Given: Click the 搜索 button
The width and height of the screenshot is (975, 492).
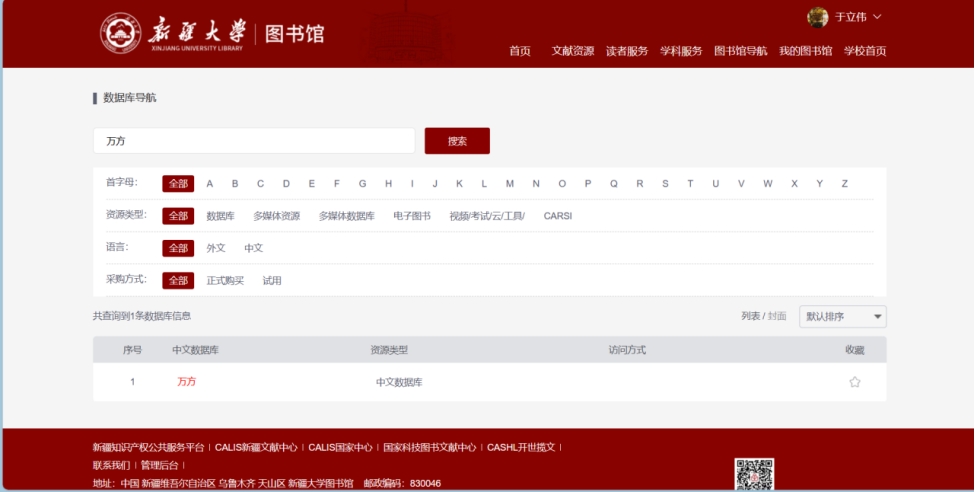Looking at the screenshot, I should (x=457, y=141).
